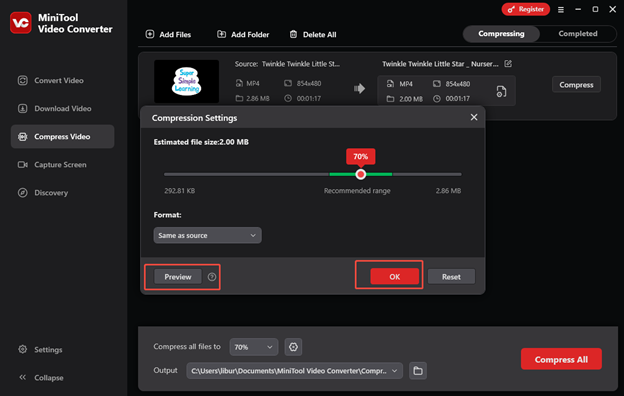Click the video thumbnail Super Simple Learning

187,81
